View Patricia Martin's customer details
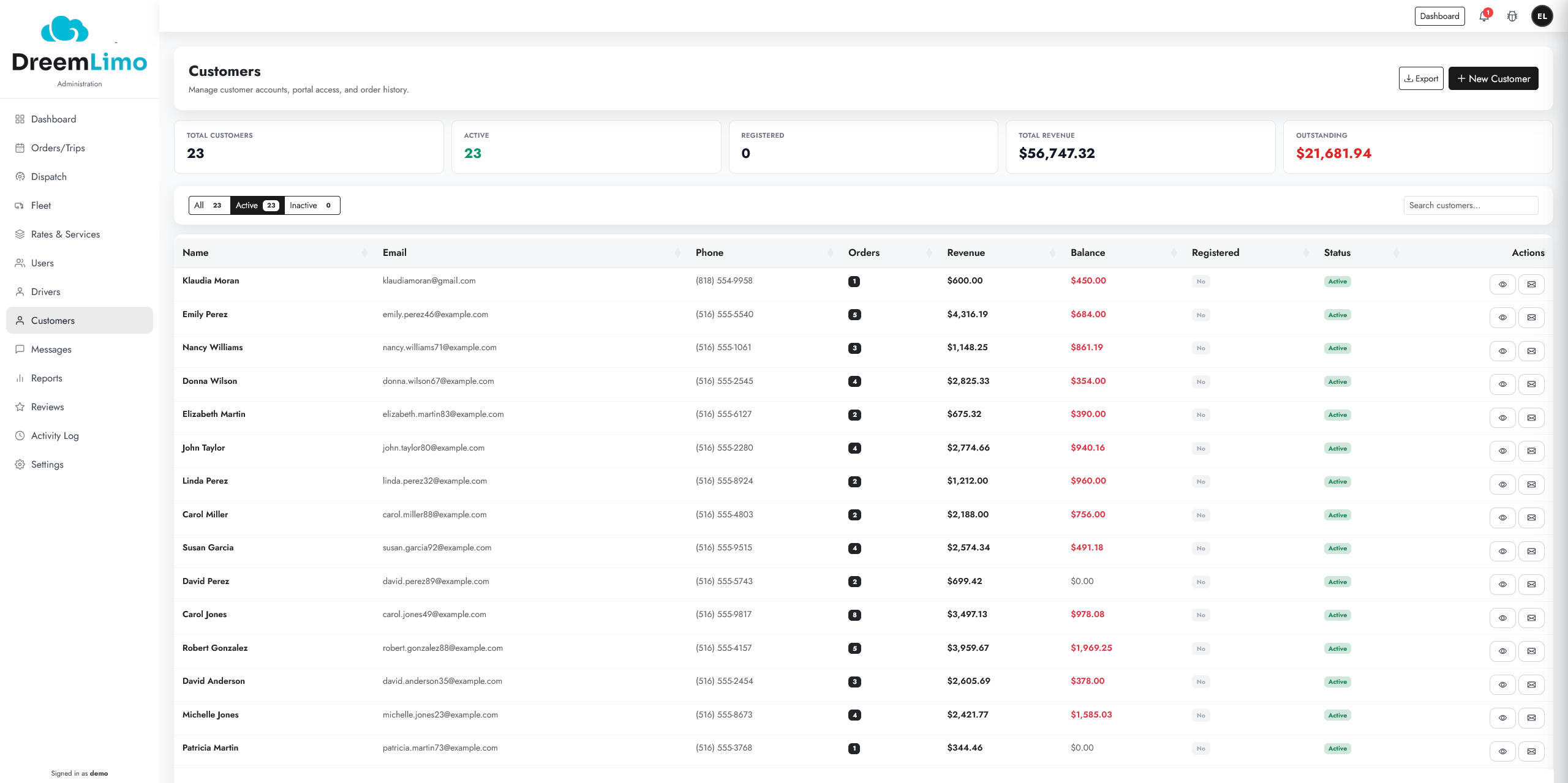The width and height of the screenshot is (1568, 783). pyautogui.click(x=1502, y=751)
